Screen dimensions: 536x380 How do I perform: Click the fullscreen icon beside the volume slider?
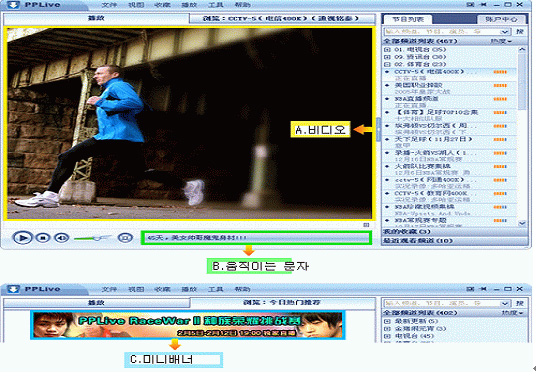coord(125,238)
